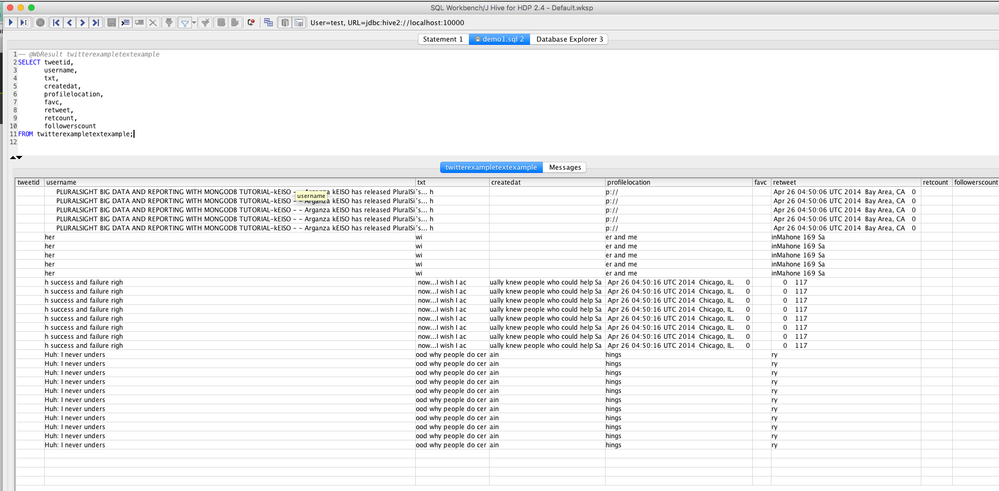Image resolution: width=999 pixels, height=491 pixels.
Task: Sort by followerscount column header
Action: point(975,182)
